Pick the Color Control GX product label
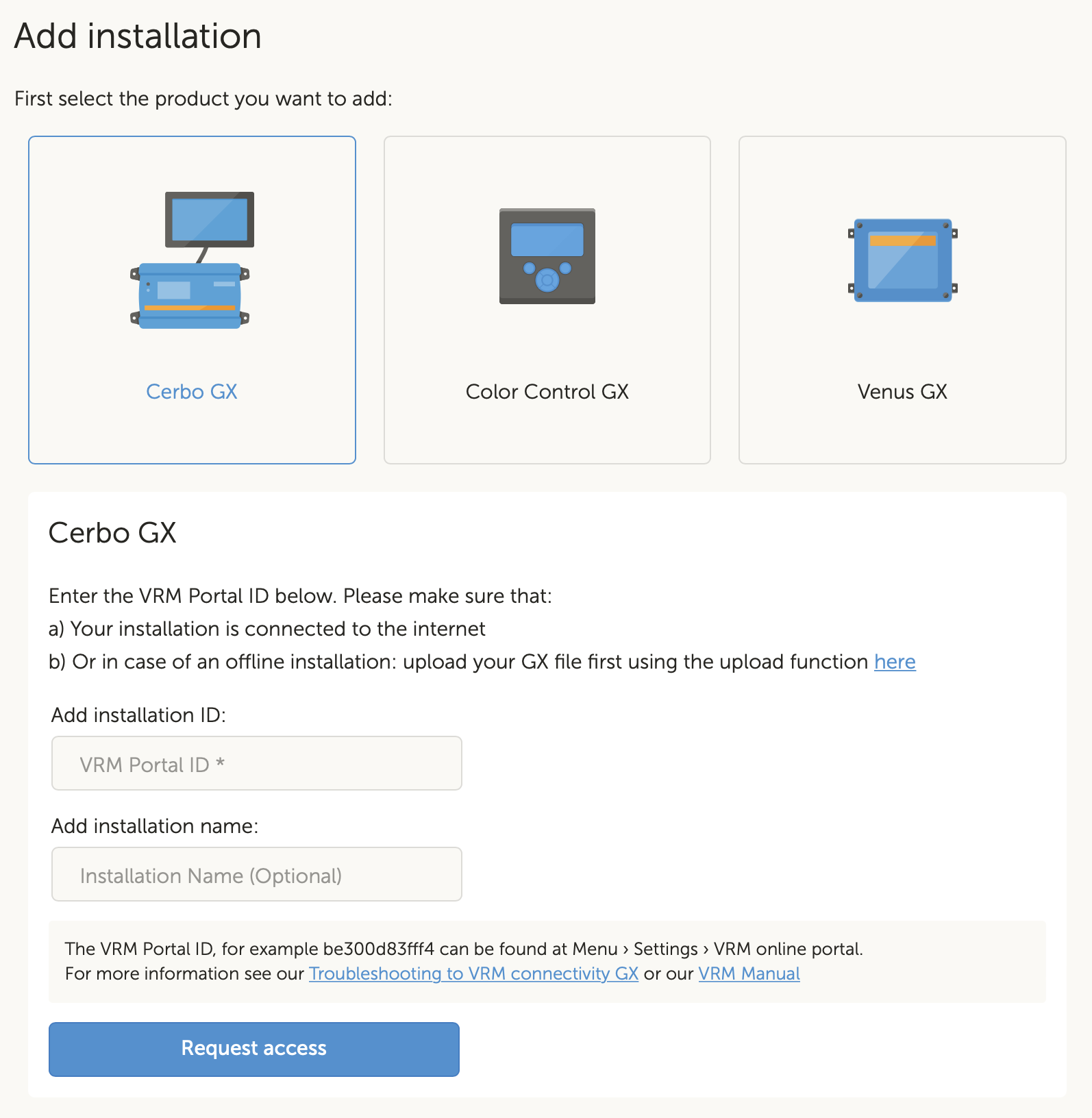This screenshot has height=1118, width=1092. (547, 392)
